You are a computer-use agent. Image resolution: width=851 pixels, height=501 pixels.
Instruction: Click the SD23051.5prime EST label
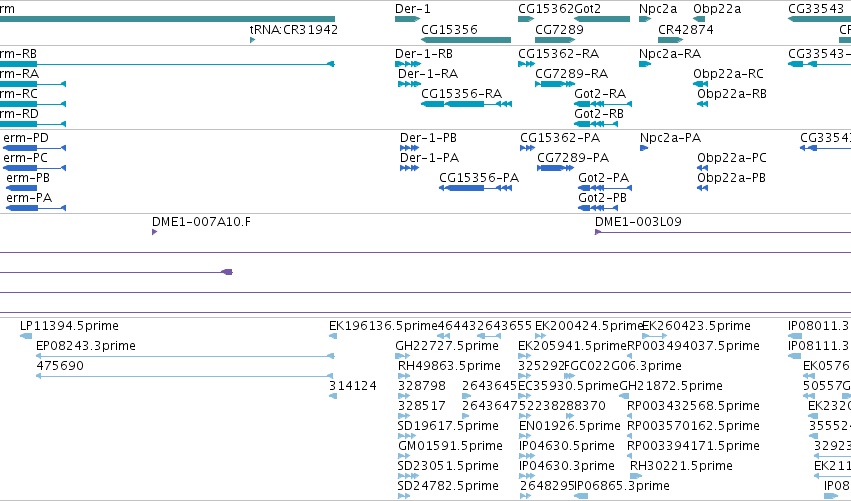tap(448, 466)
